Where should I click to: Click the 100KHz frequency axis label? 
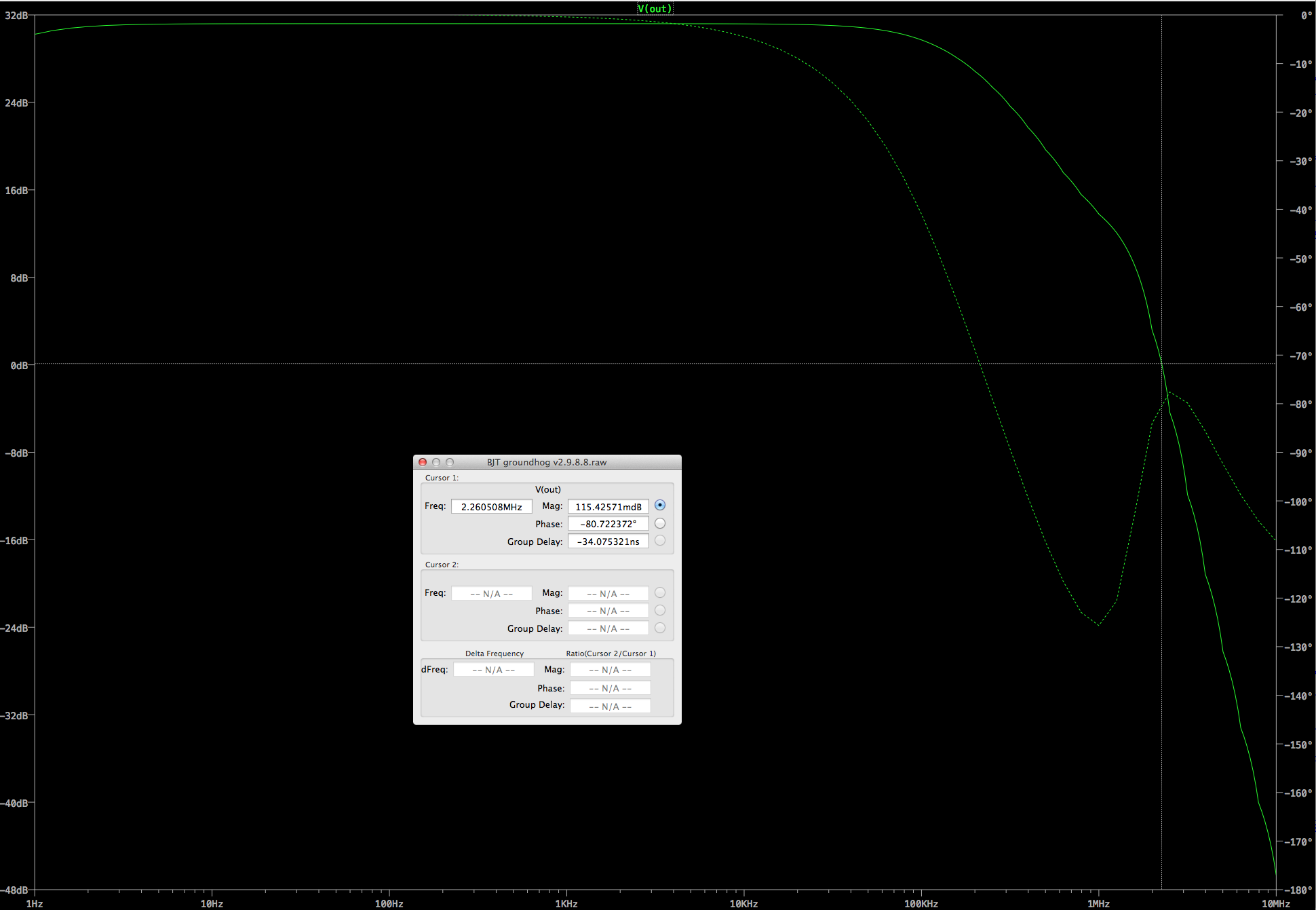(x=921, y=903)
